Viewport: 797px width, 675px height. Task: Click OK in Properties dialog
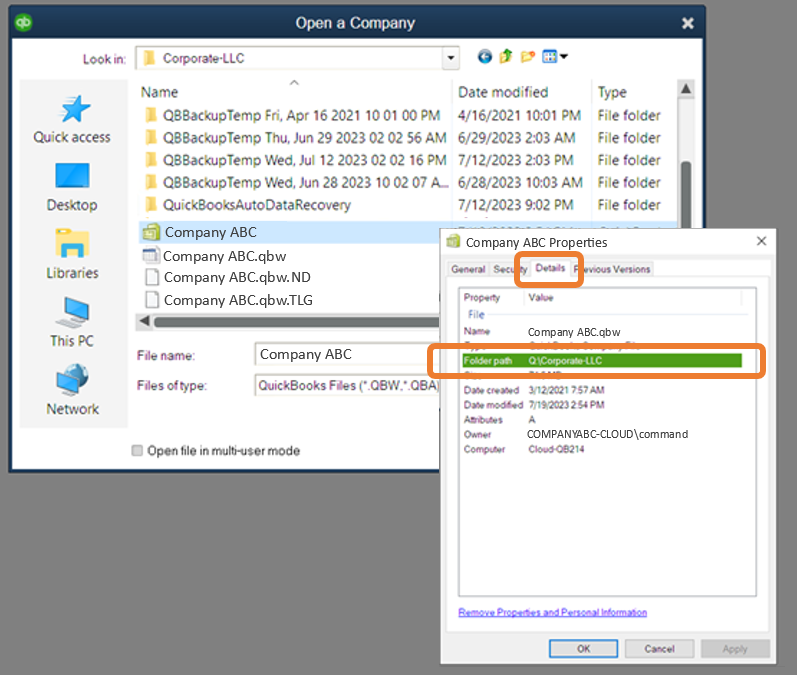584,649
